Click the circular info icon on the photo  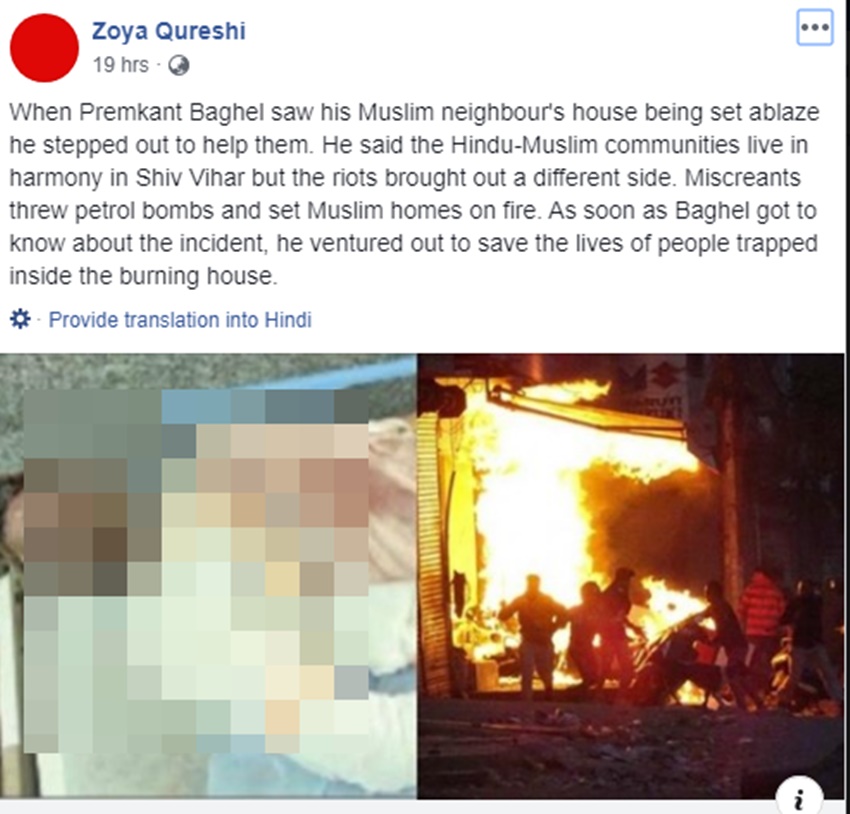[799, 796]
